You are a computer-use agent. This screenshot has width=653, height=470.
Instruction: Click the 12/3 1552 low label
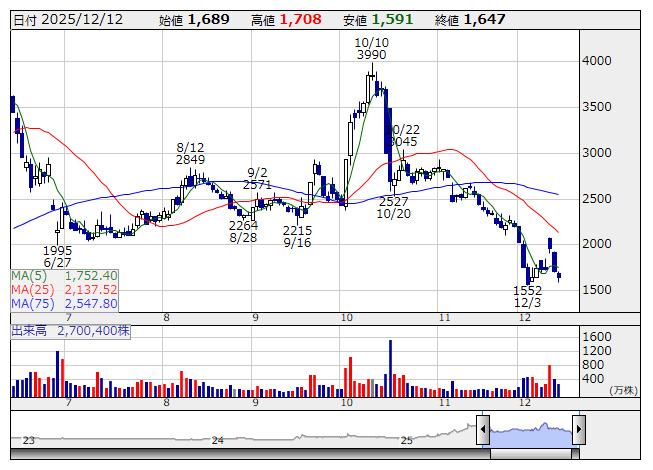coord(527,297)
